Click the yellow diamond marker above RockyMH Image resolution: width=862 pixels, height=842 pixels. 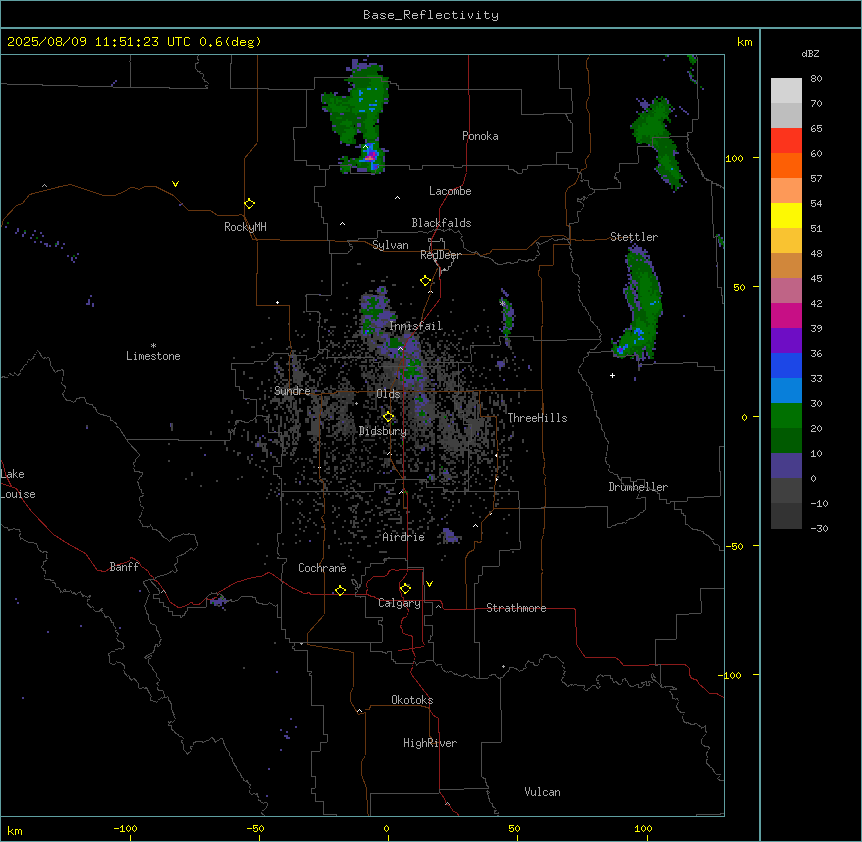pyautogui.click(x=249, y=204)
